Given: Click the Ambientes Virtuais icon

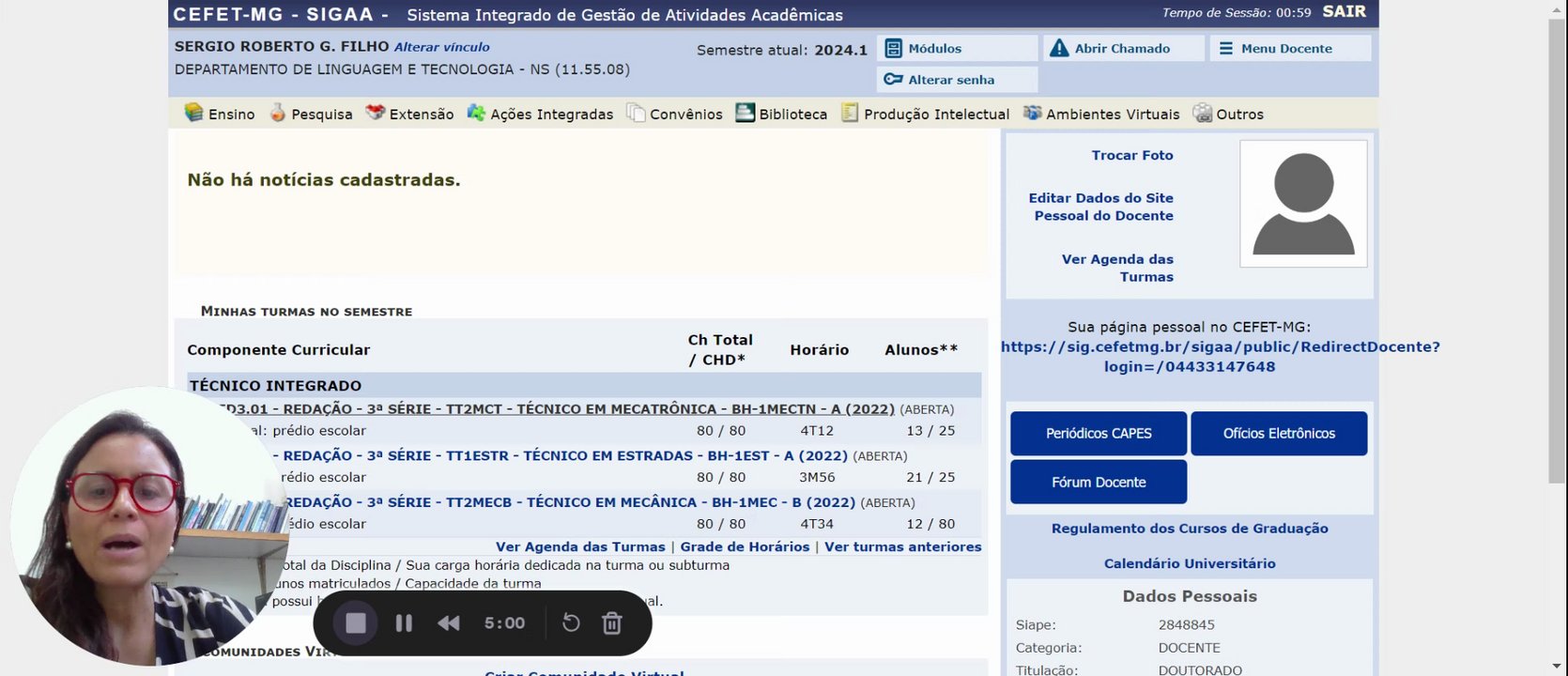Looking at the screenshot, I should 1032,113.
